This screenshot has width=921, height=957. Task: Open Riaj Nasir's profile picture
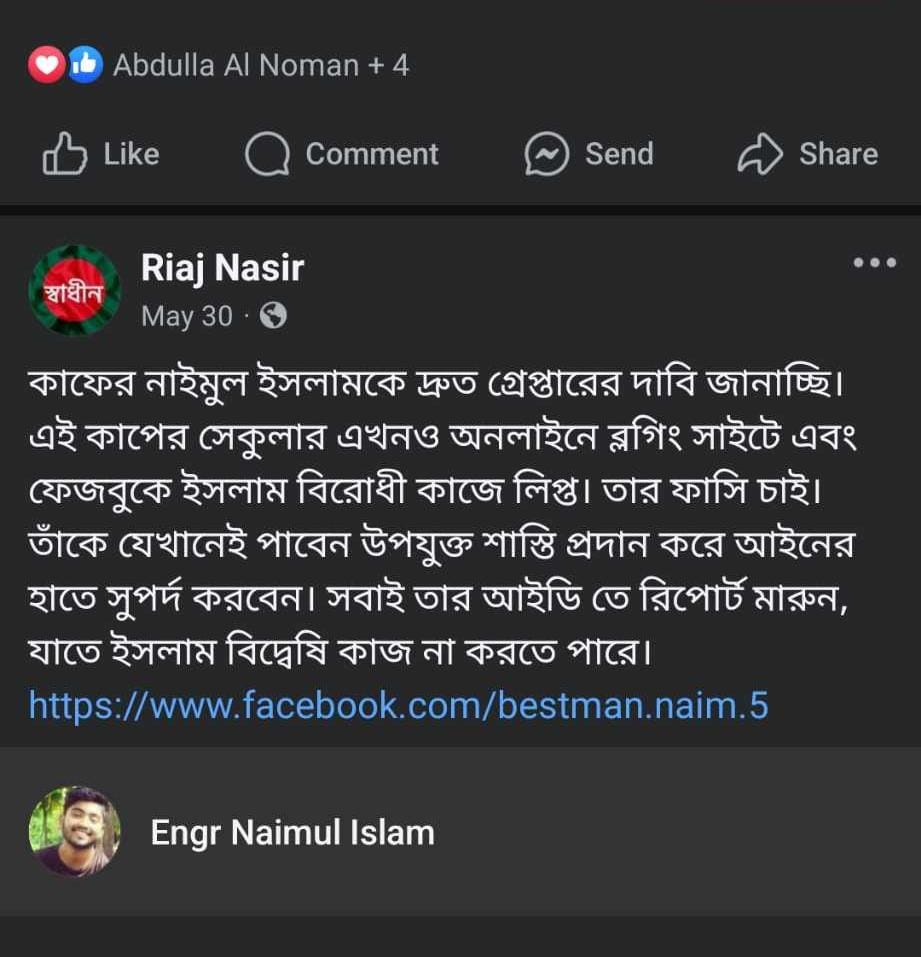(75, 290)
